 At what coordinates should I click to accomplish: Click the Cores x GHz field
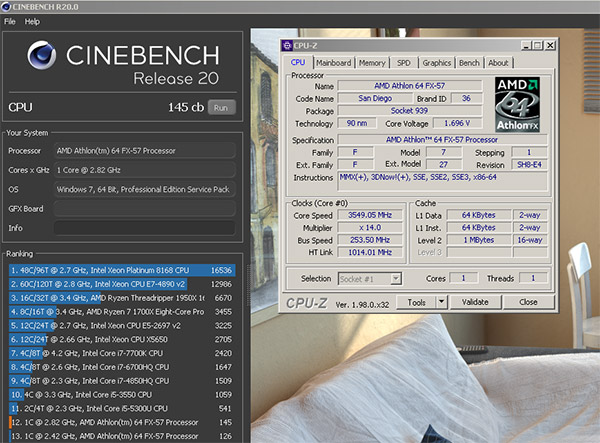click(144, 170)
